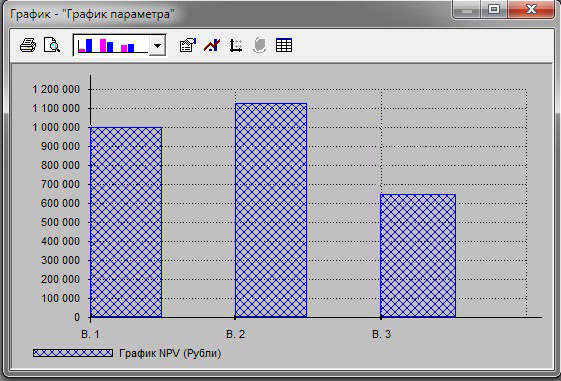561x381 pixels.
Task: Click the window title График параметра
Action: pos(92,15)
